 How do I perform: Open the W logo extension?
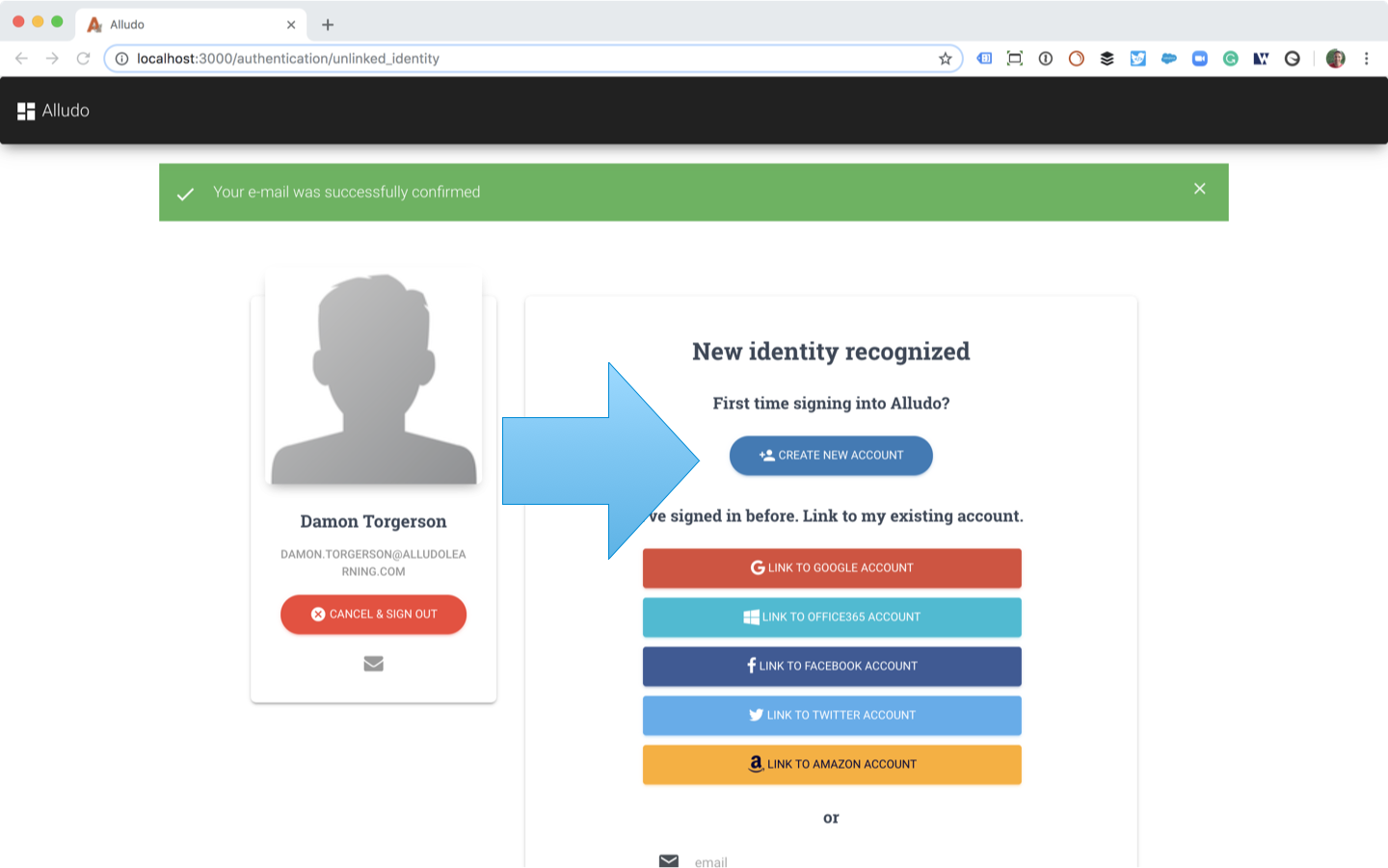pyautogui.click(x=1261, y=59)
